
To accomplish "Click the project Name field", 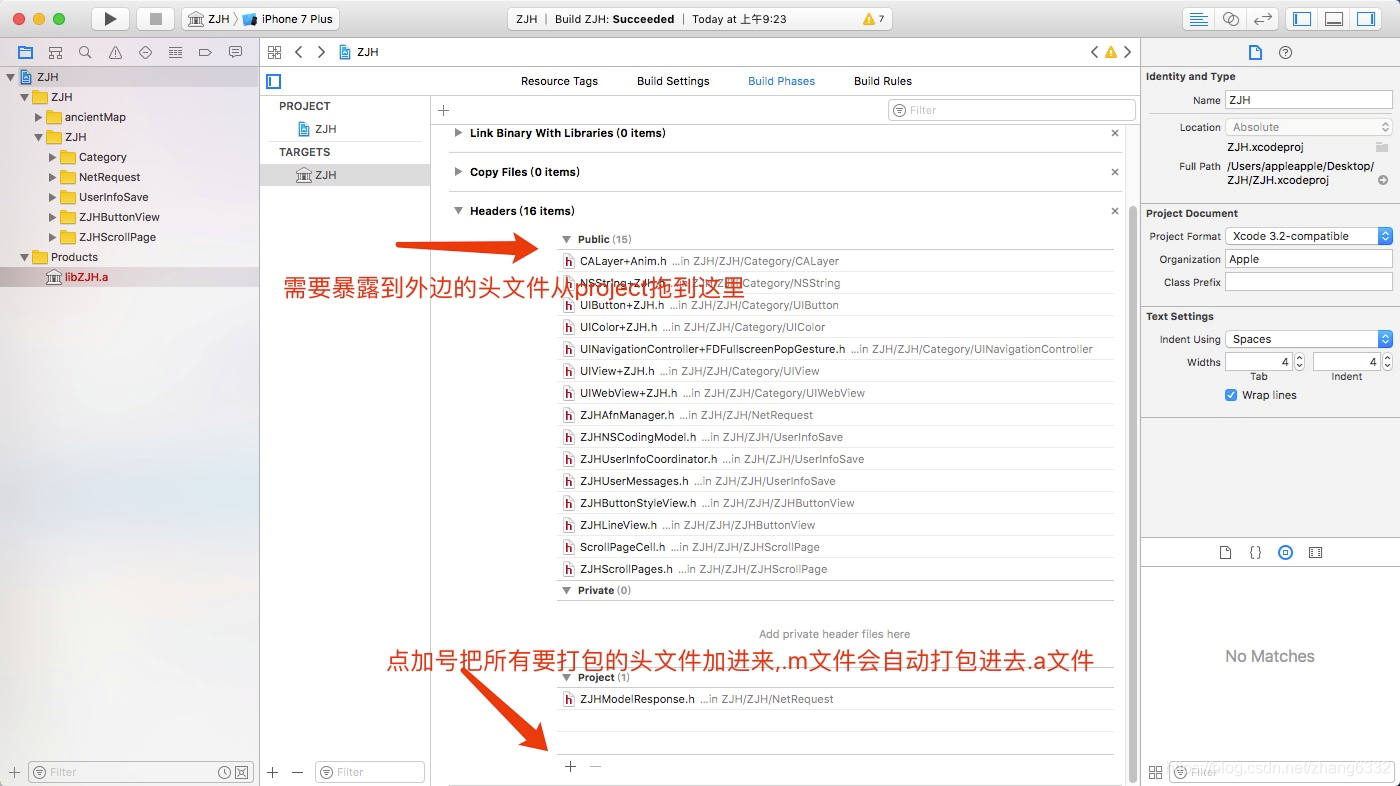I will tap(1309, 100).
